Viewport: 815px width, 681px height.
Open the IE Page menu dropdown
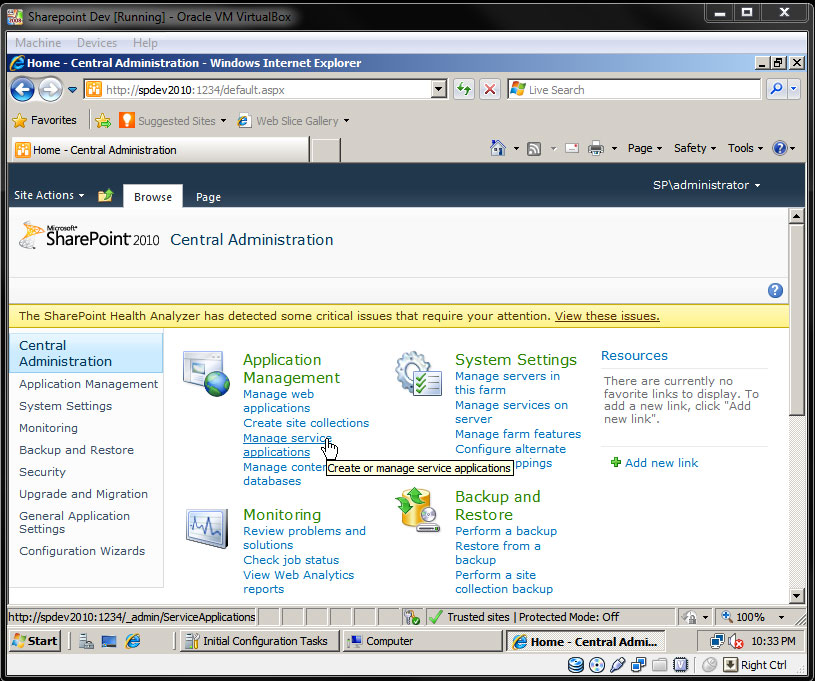[645, 148]
